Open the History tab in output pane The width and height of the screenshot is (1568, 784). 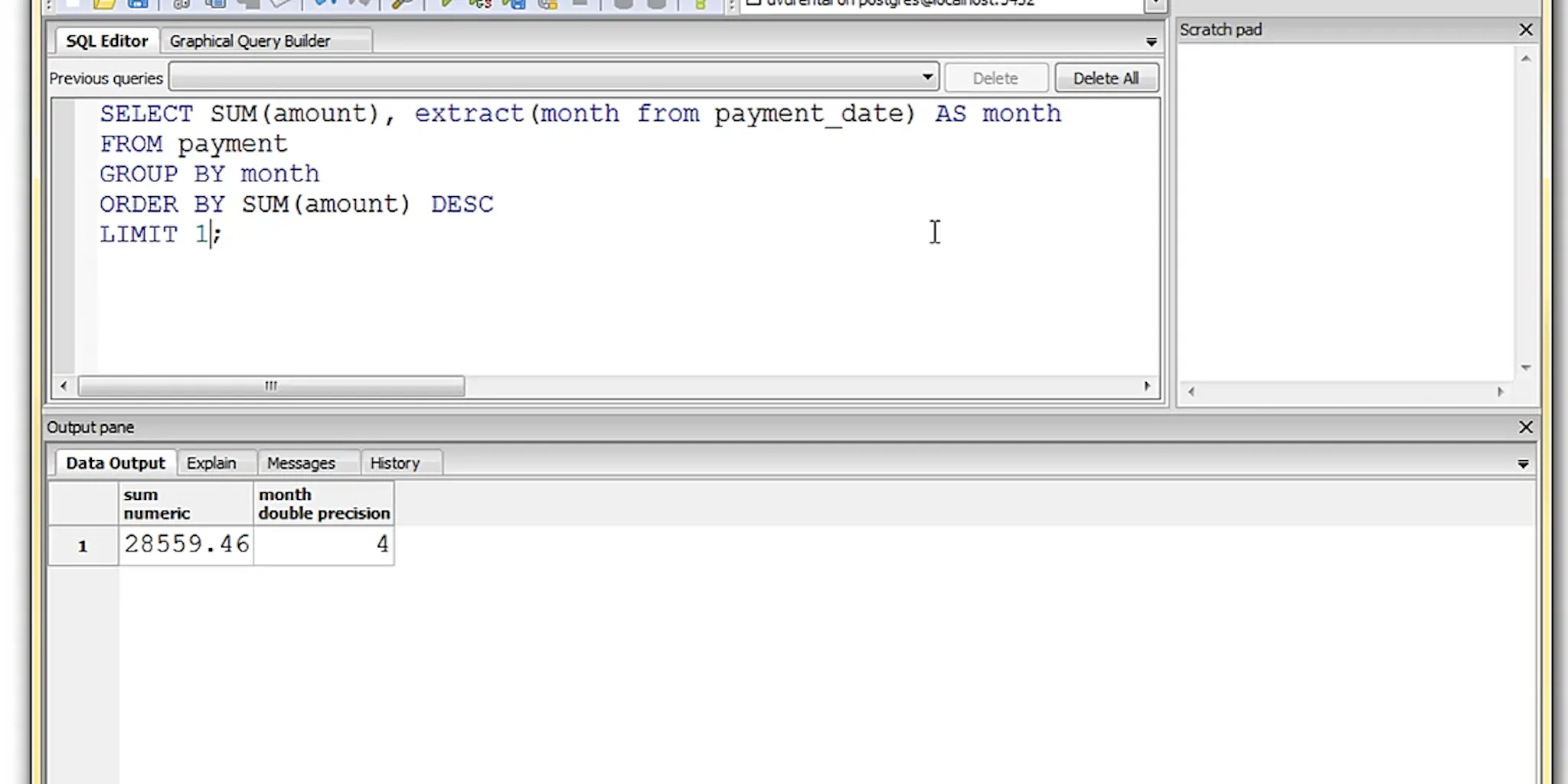tap(394, 462)
